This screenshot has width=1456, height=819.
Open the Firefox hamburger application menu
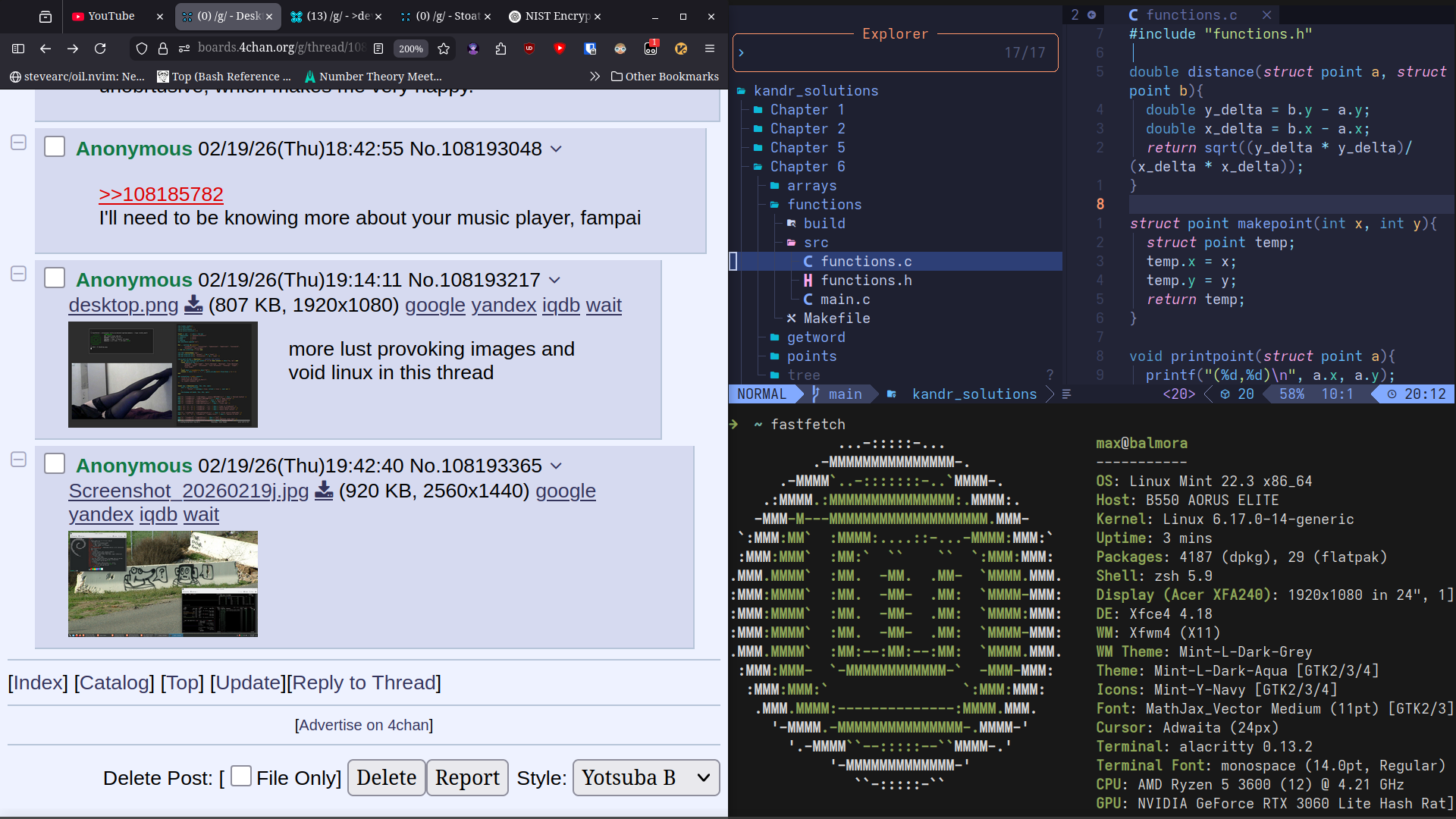coord(710,49)
